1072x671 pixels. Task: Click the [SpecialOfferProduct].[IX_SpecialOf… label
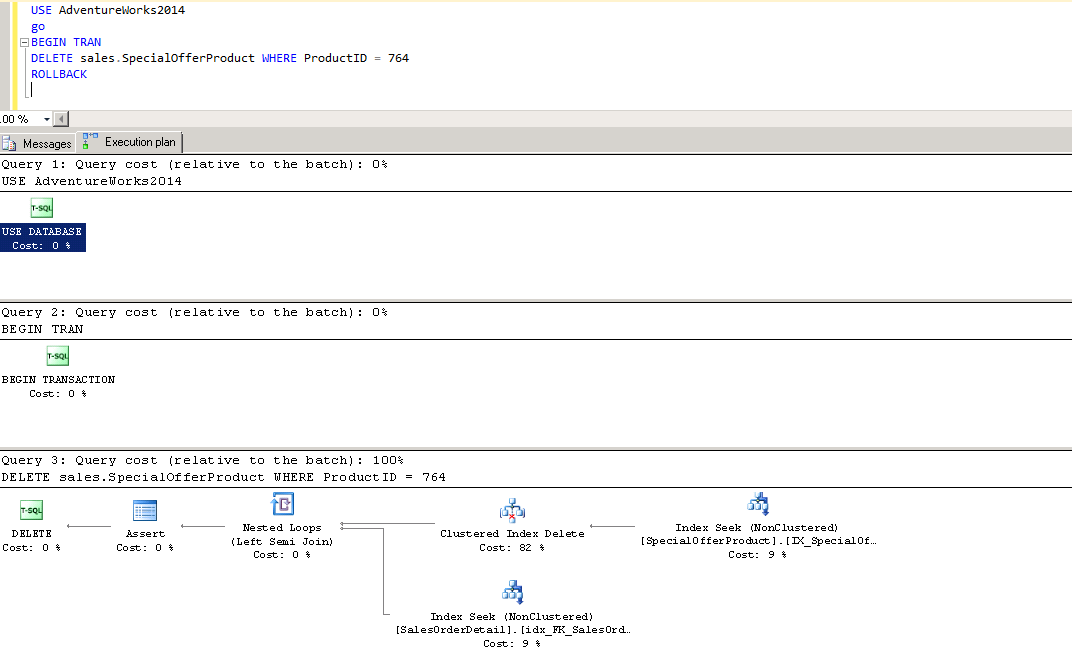coord(758,540)
